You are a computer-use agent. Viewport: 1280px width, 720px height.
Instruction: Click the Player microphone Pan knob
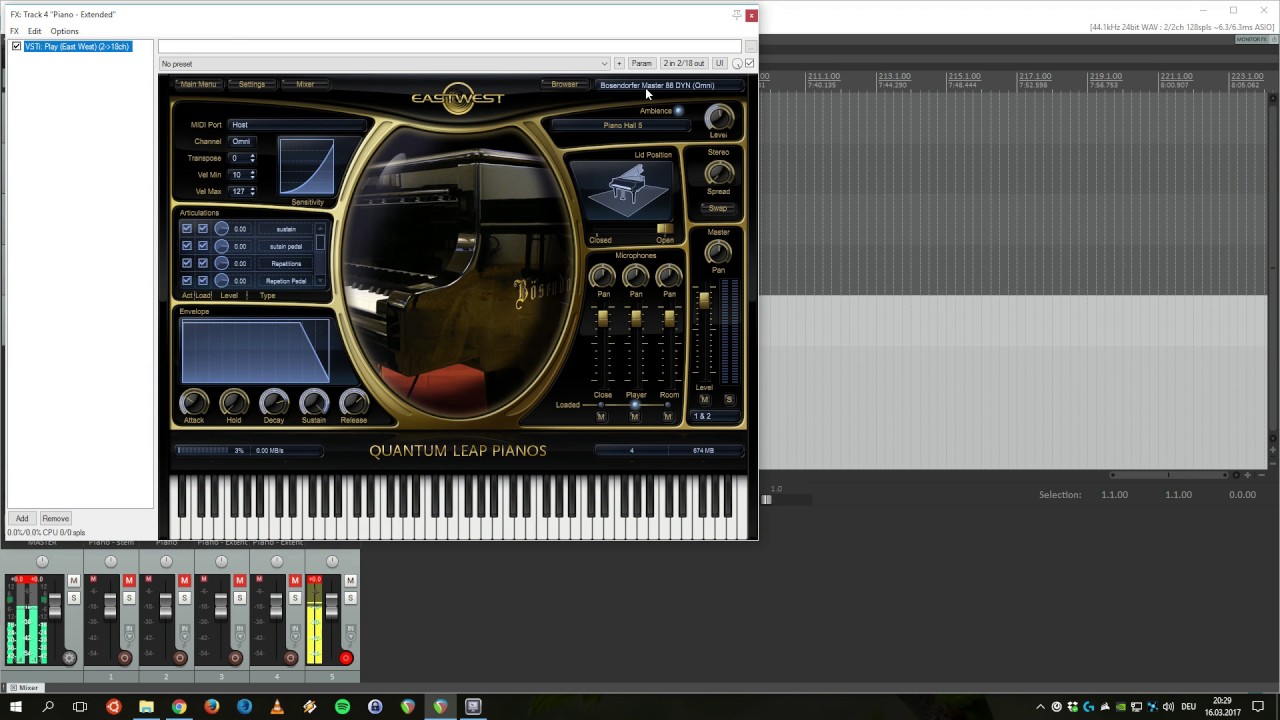(x=636, y=276)
